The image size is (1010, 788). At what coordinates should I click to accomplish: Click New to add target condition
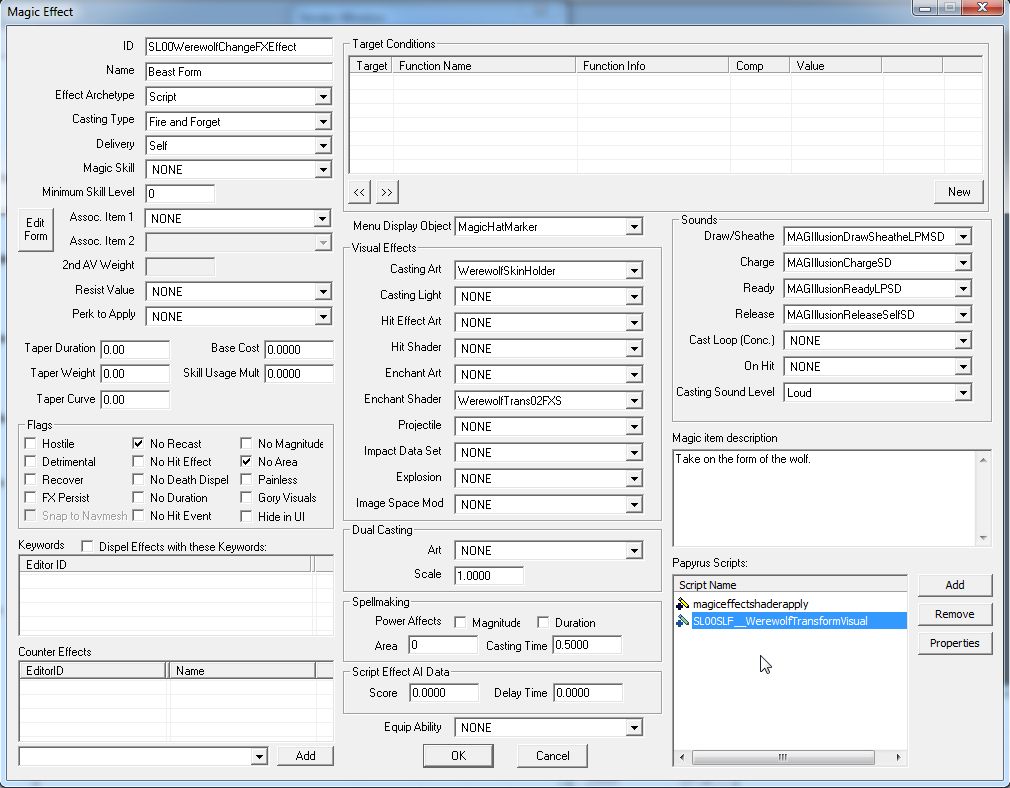coord(958,191)
